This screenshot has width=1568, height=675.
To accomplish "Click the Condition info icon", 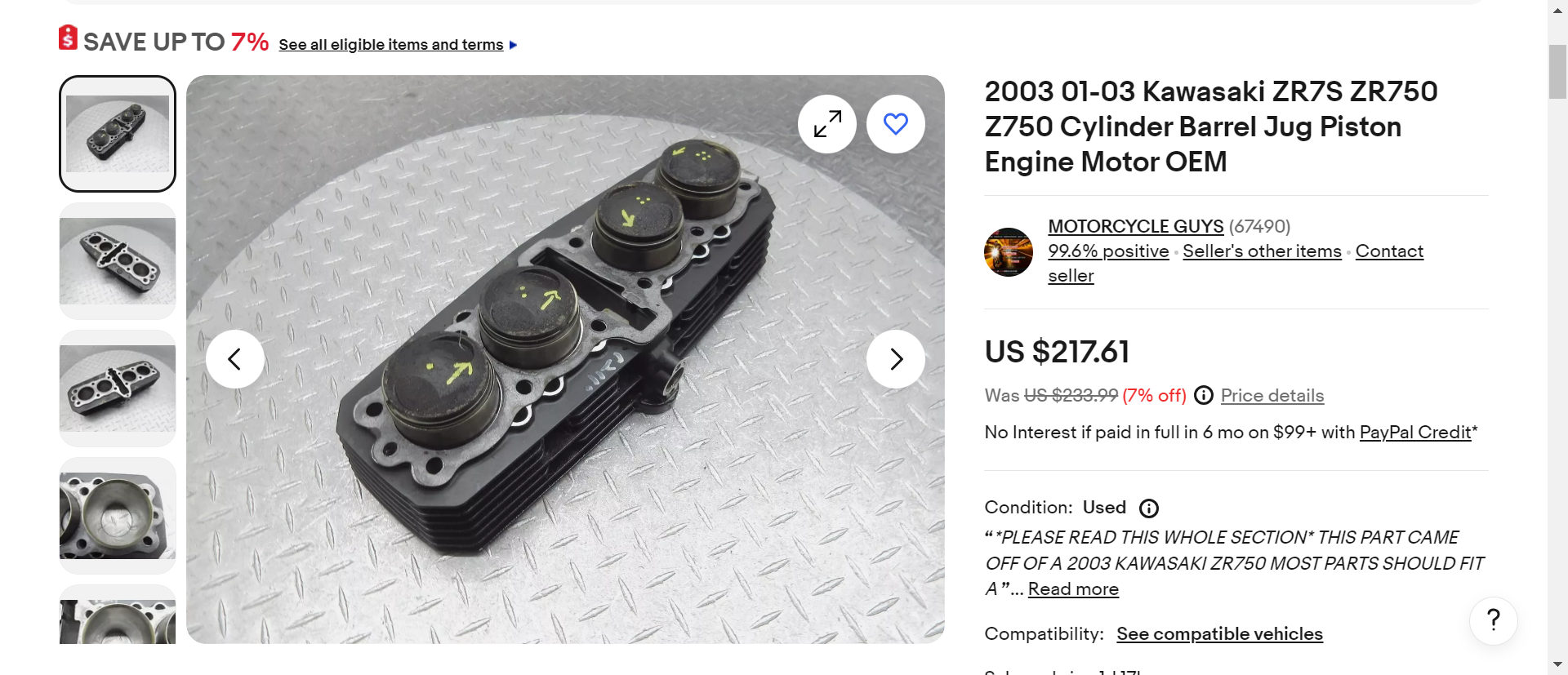I will [1149, 508].
